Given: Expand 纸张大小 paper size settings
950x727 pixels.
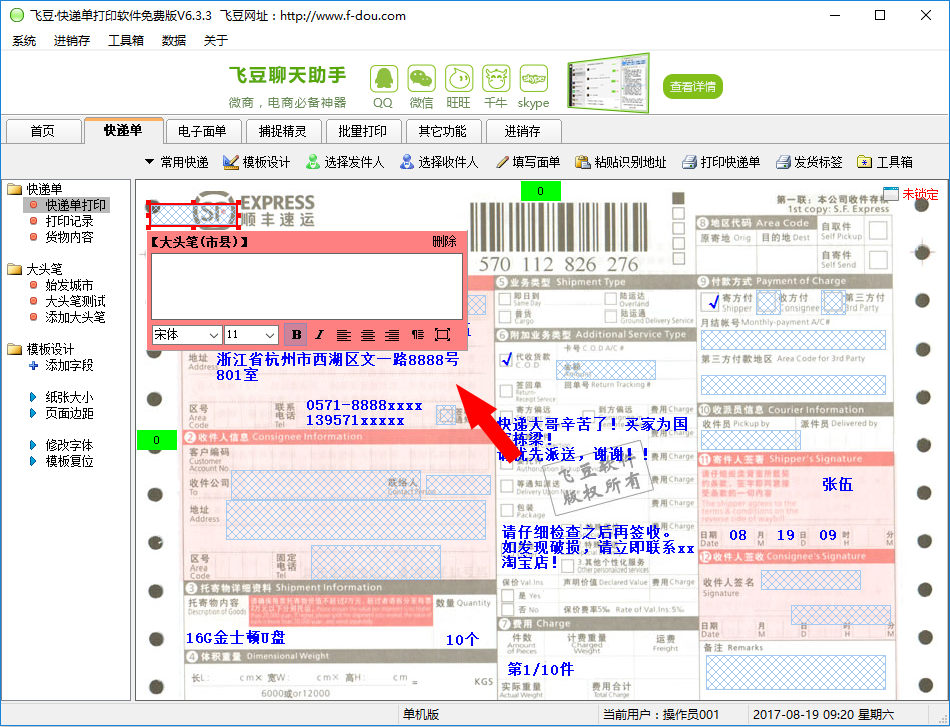Looking at the screenshot, I should click(62, 397).
